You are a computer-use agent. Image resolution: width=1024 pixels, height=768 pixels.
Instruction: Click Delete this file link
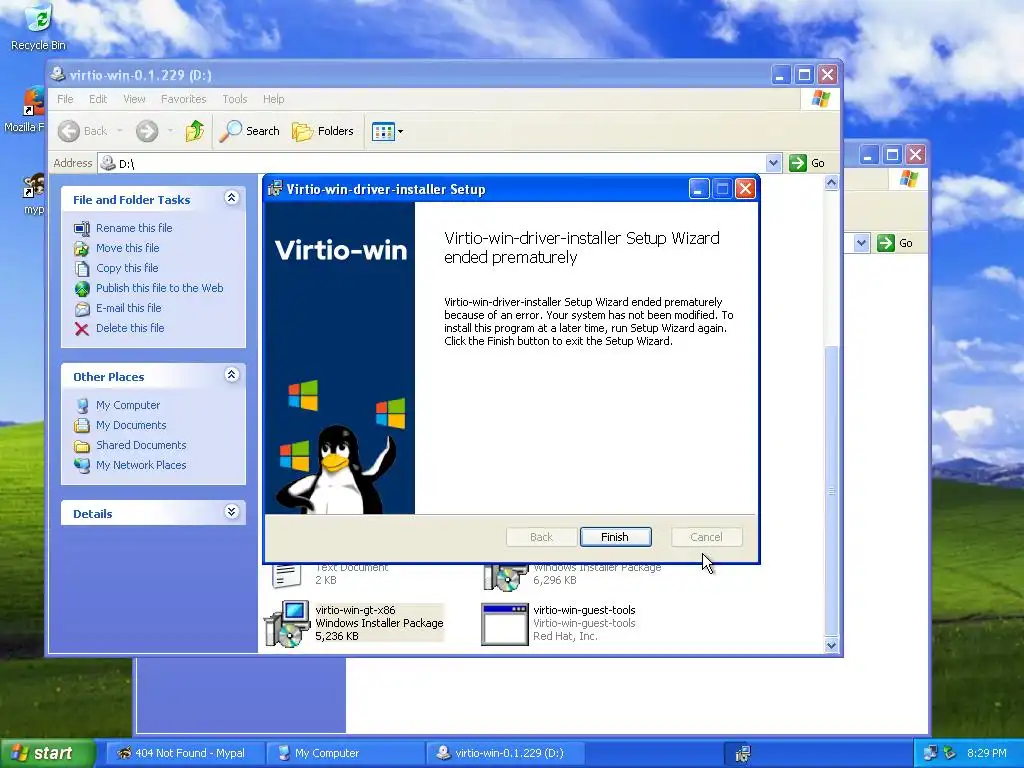[130, 328]
